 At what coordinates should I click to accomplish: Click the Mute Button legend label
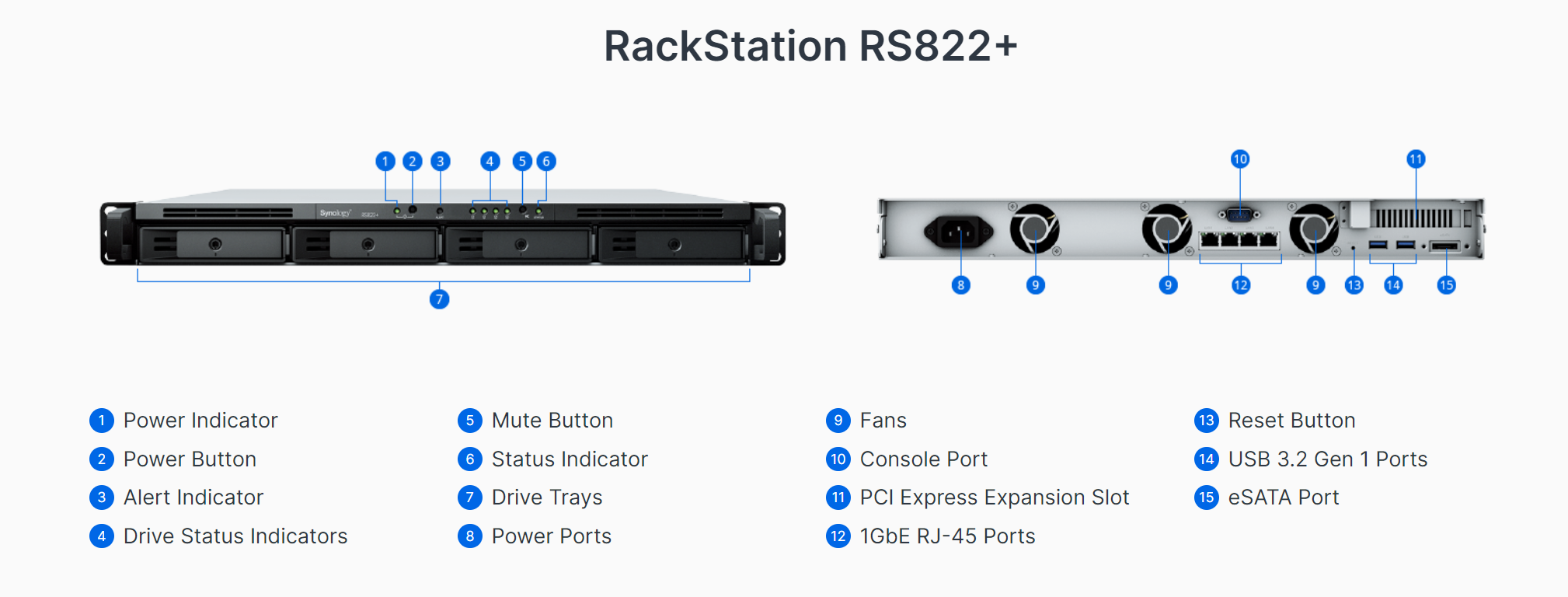point(552,421)
